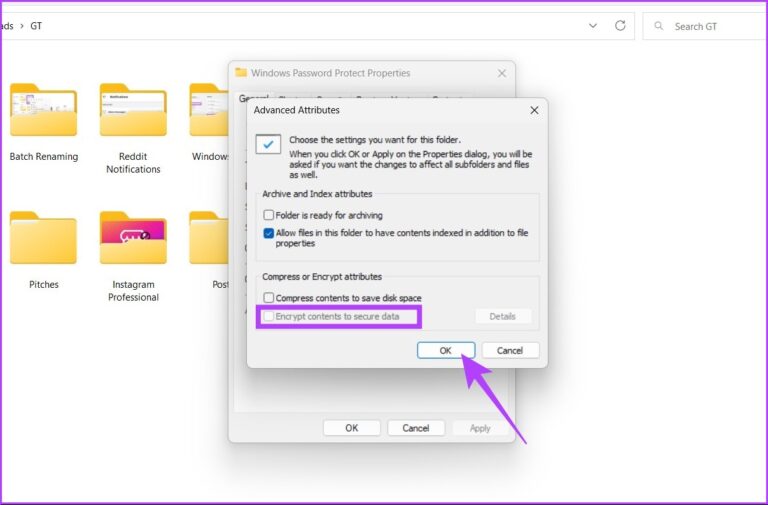The height and width of the screenshot is (505, 768).
Task: Click the search magnifier icon
Action: (659, 26)
